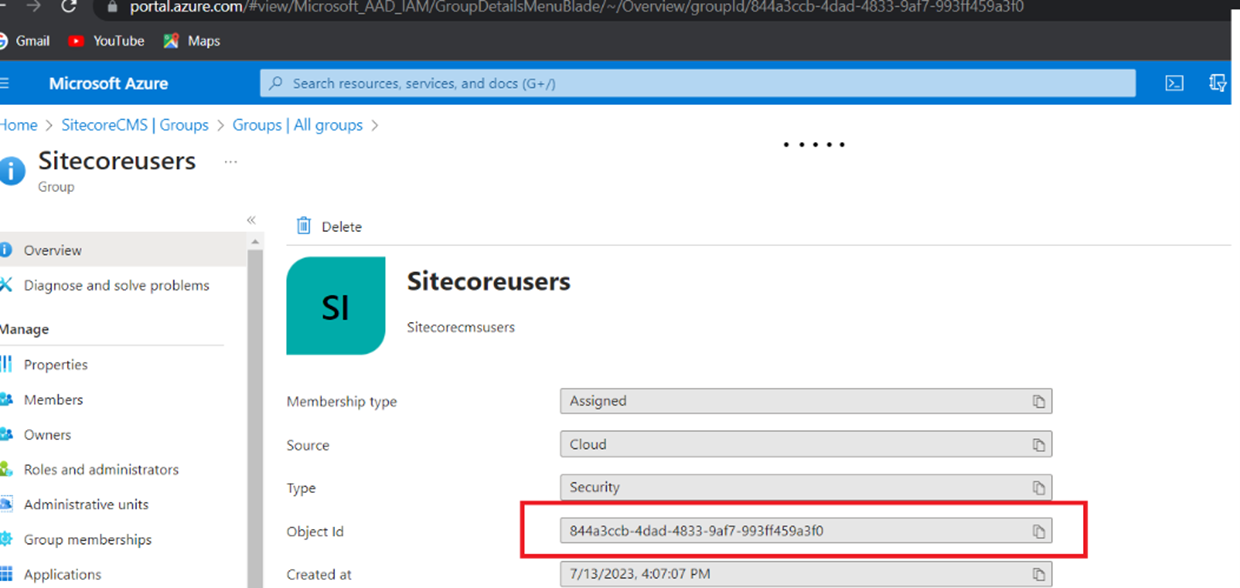Viewport: 1240px width, 588px height.
Task: Click the Created at label
Action: pos(319,575)
